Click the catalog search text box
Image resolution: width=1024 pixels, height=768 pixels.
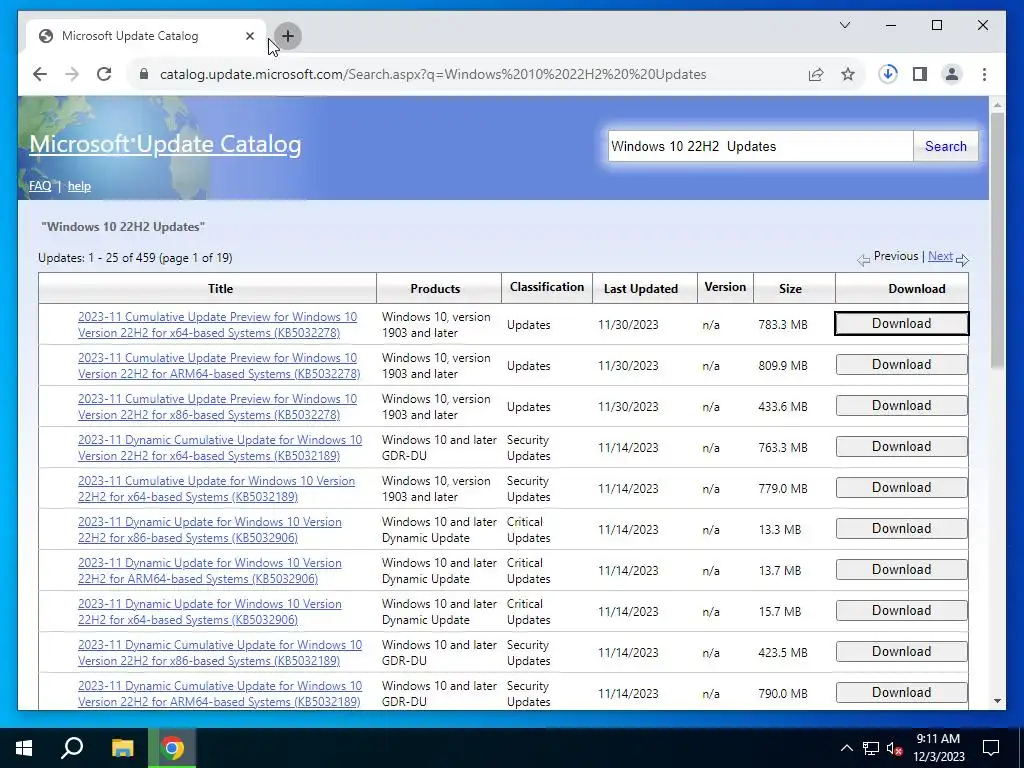760,146
